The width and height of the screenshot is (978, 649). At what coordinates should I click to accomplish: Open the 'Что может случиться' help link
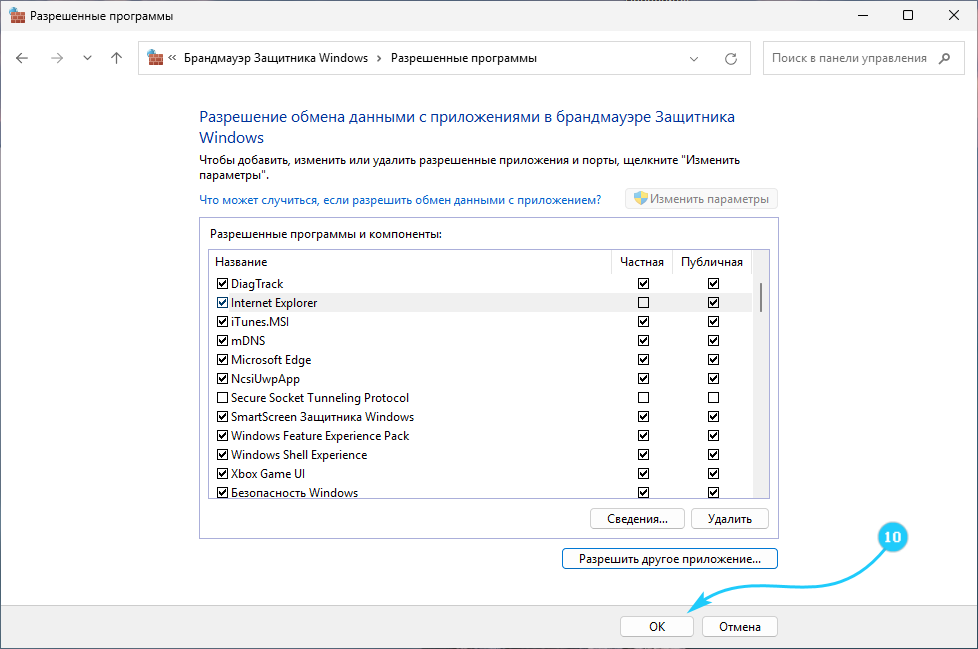[x=400, y=200]
